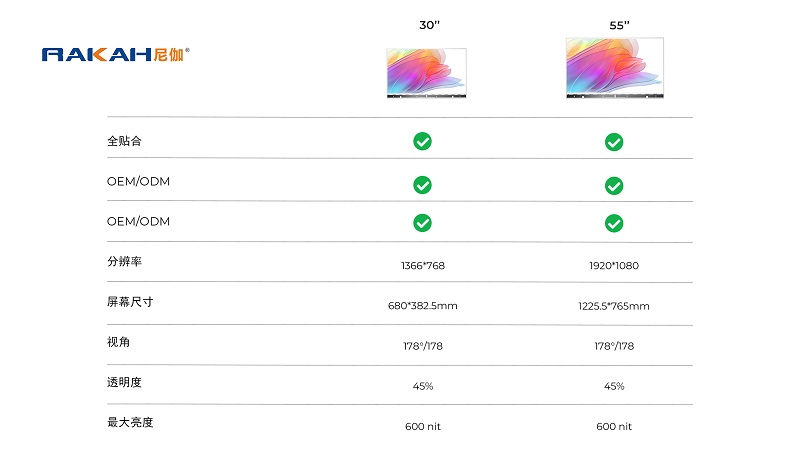
Task: Click first OEM/ODM row checkmark in 30" column
Action: [x=423, y=185]
